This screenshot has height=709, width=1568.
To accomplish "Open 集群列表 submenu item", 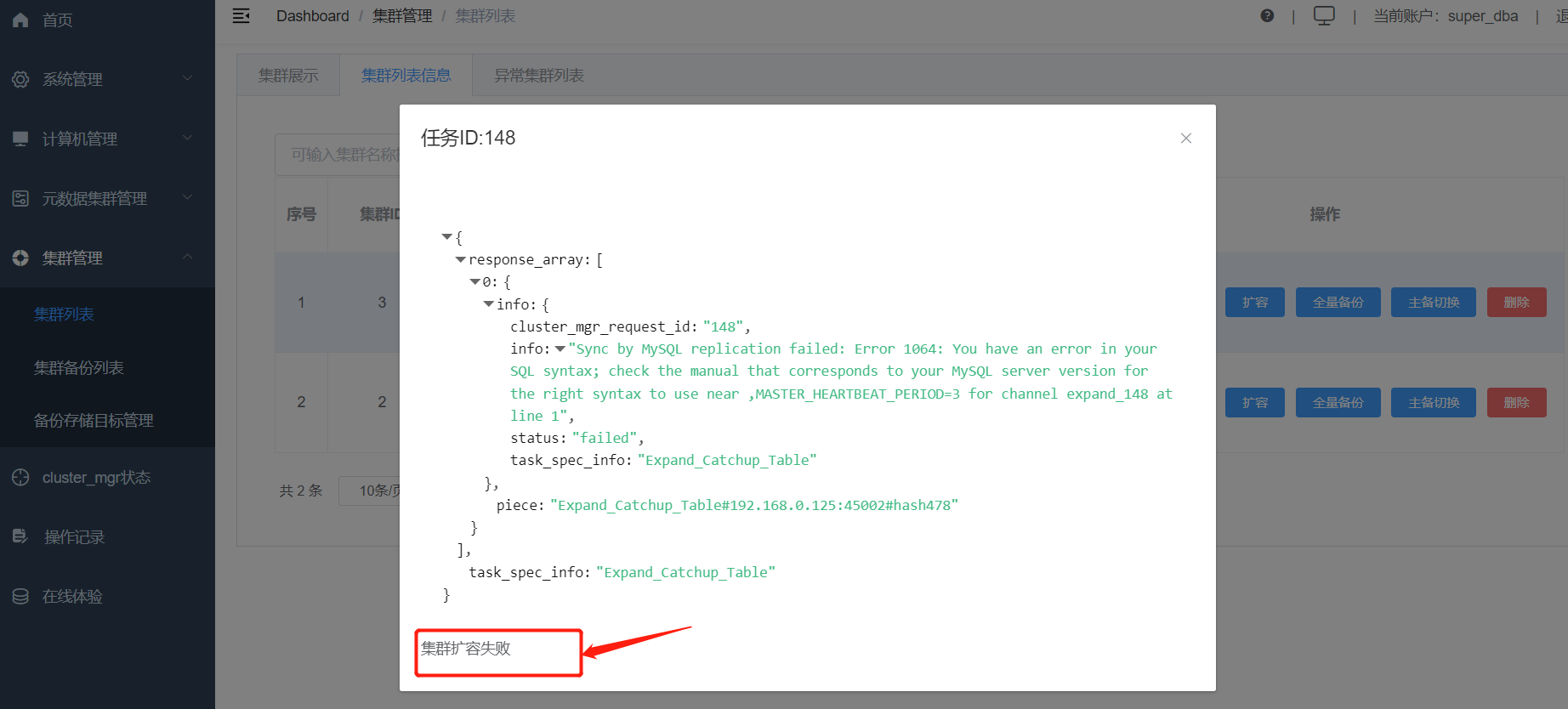I will coord(64,315).
